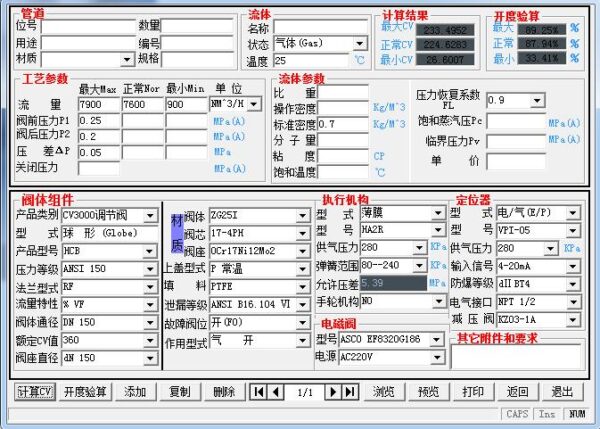The image size is (600, 429).
Task: Click the 计算CV button
Action: tap(35, 392)
